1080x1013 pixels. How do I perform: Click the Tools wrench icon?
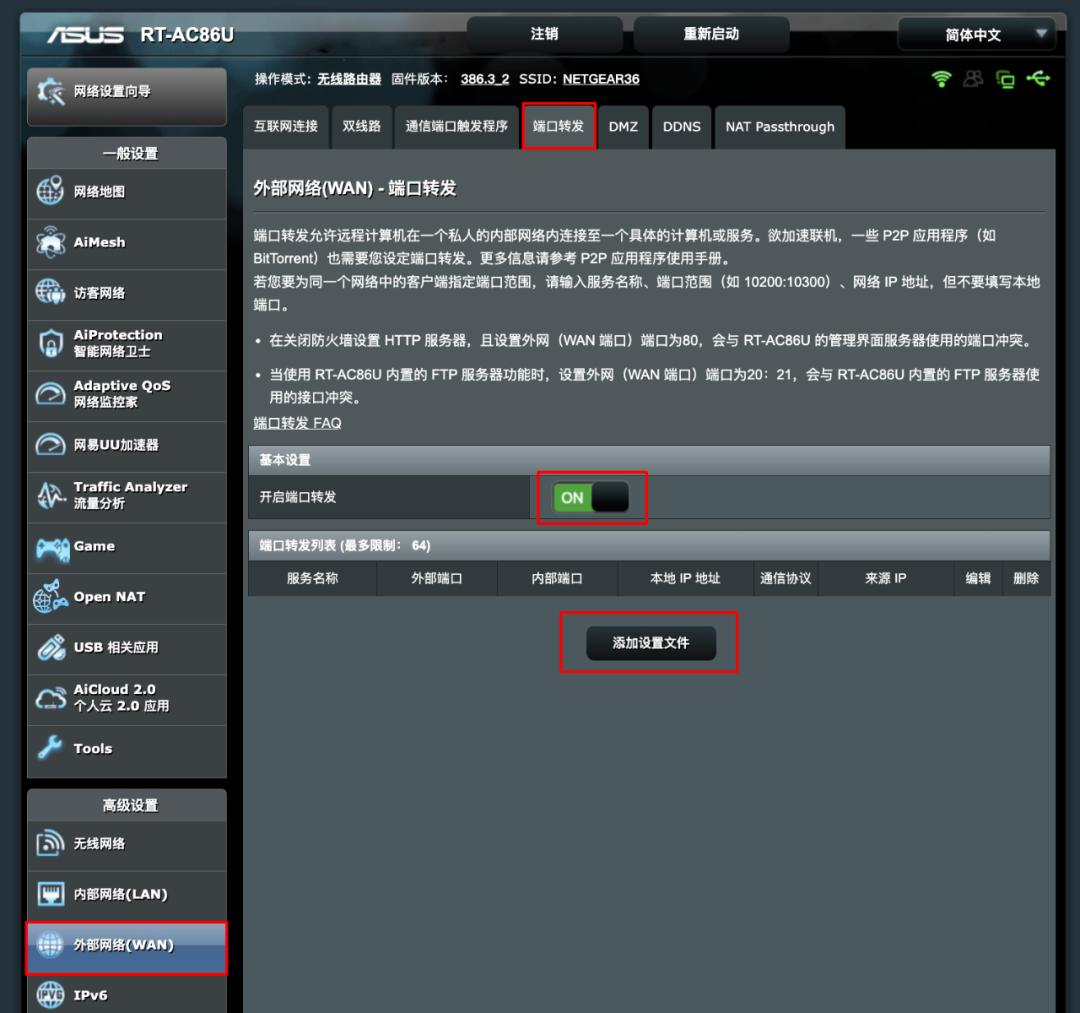tap(50, 748)
